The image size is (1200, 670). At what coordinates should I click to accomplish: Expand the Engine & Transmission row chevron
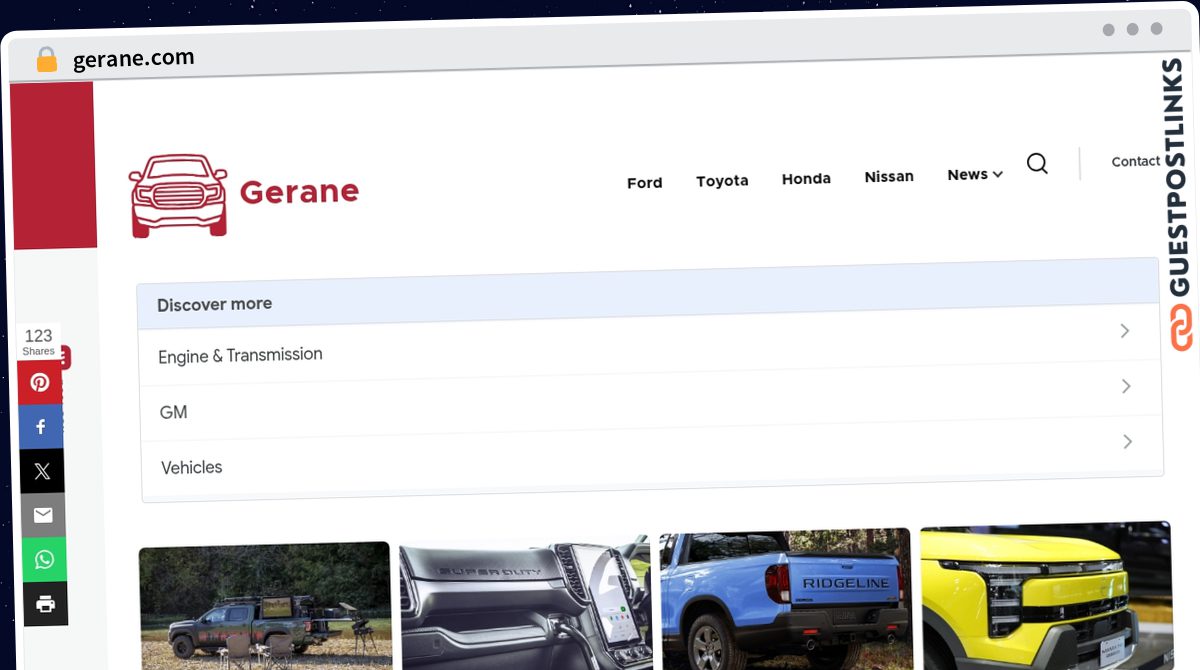click(1125, 331)
